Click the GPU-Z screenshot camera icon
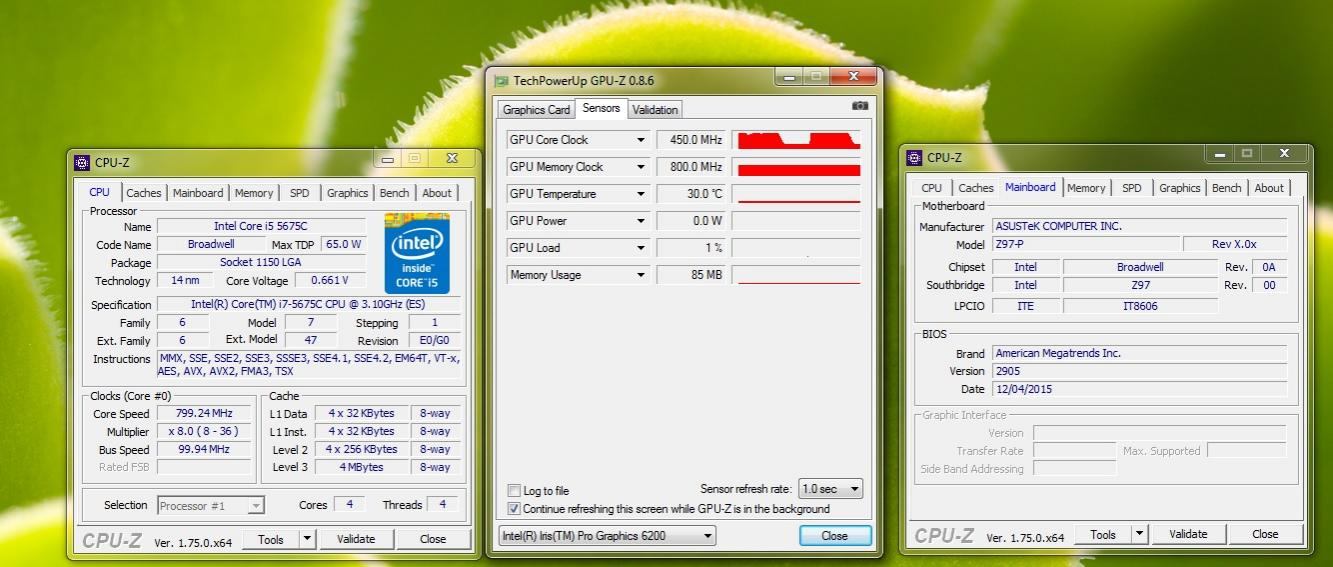This screenshot has width=1333, height=567. coord(859,106)
